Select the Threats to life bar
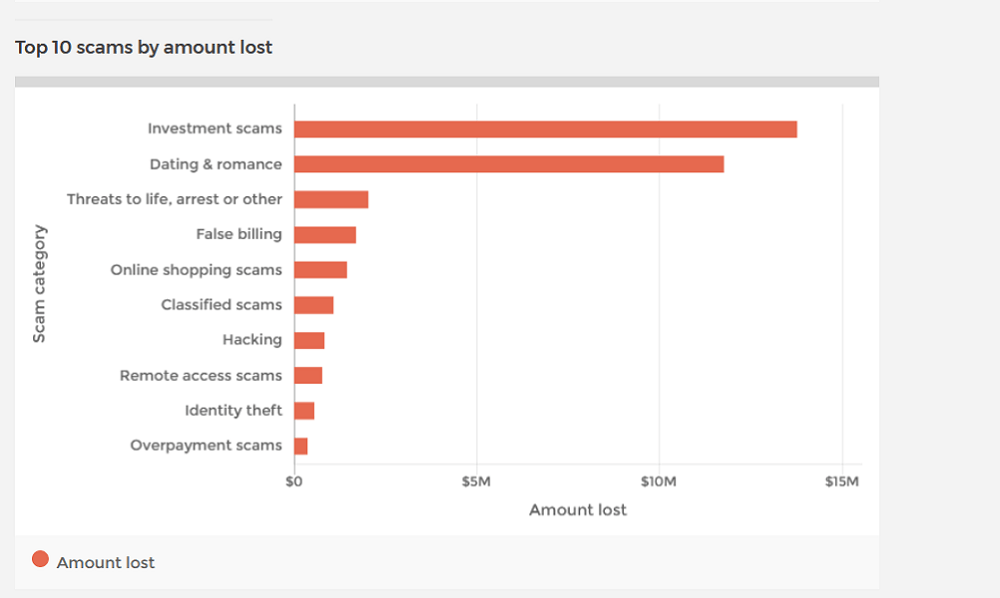Screen dimensions: 1000x598 [x=331, y=200]
